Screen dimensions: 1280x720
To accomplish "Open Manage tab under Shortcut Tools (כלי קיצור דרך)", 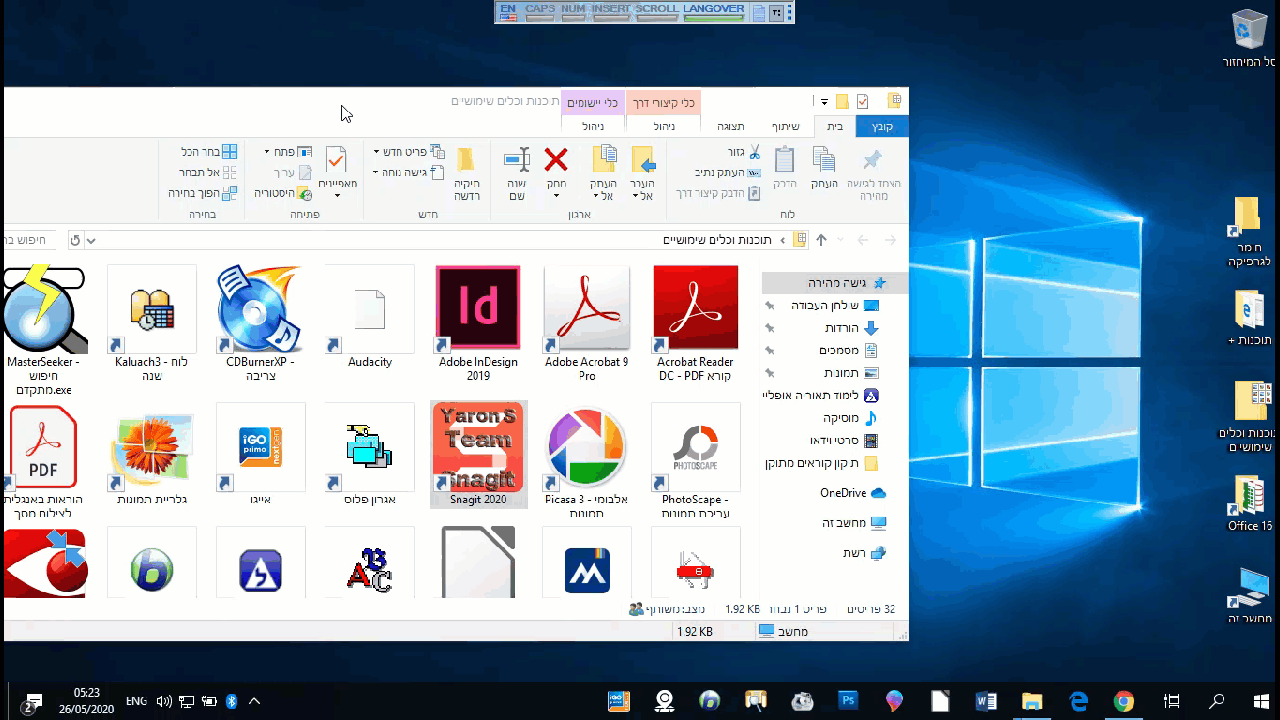I will pyautogui.click(x=664, y=126).
